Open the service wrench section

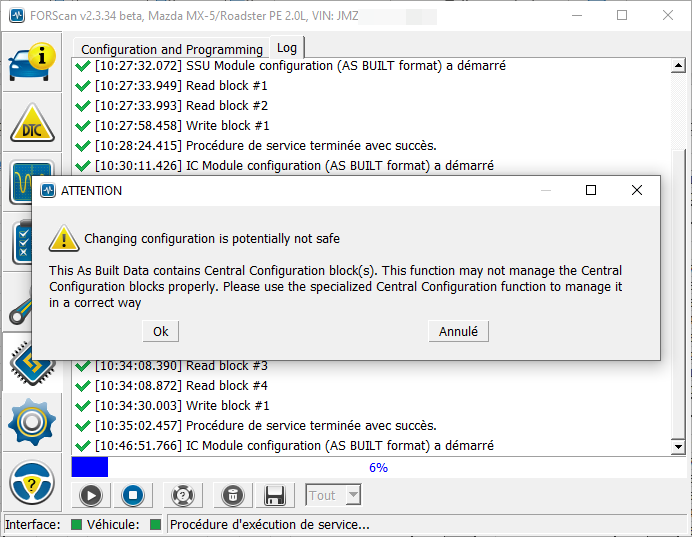point(18,302)
